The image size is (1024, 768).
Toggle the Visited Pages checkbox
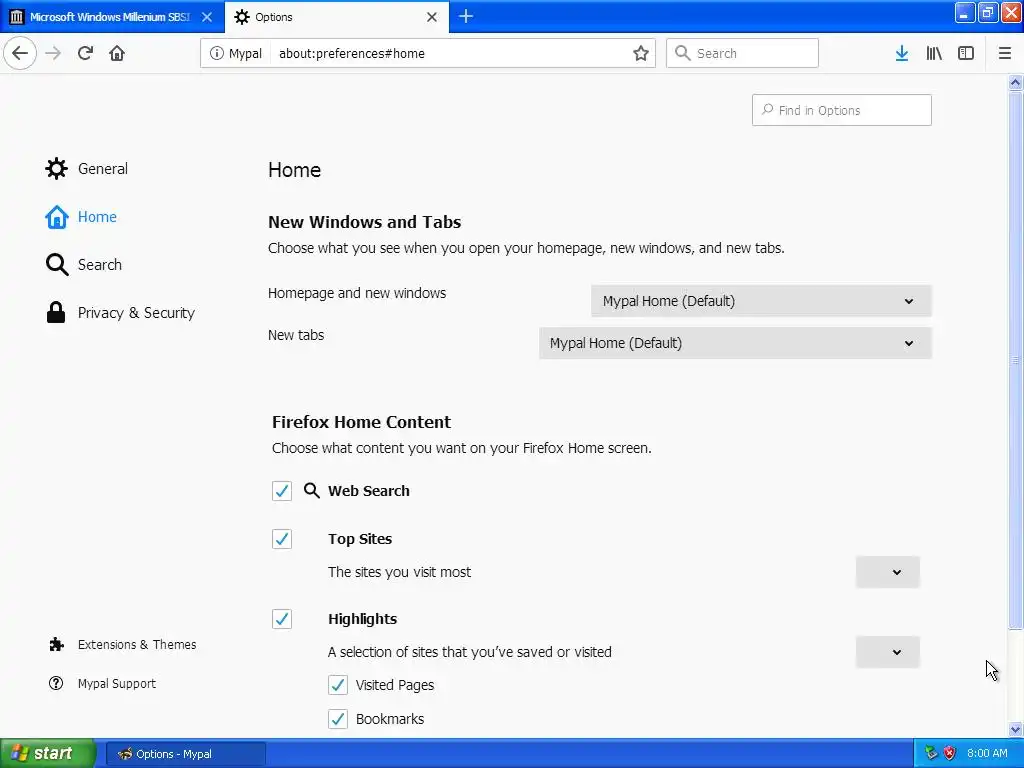tap(338, 684)
